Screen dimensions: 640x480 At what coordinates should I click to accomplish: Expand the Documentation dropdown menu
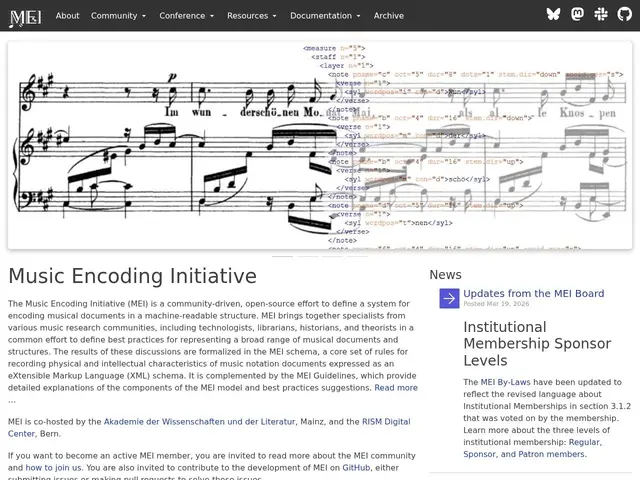[x=325, y=16]
